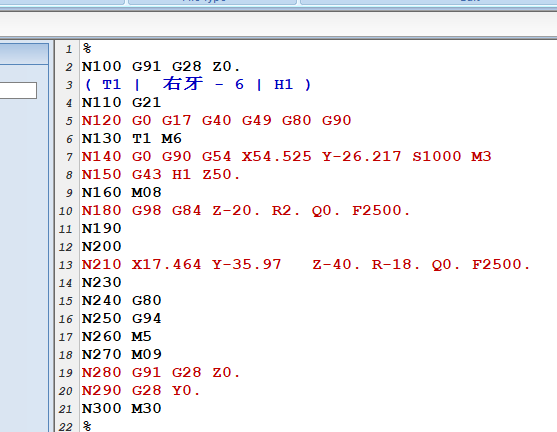Click the empty N200 block line
The image size is (557, 432).
(x=102, y=247)
